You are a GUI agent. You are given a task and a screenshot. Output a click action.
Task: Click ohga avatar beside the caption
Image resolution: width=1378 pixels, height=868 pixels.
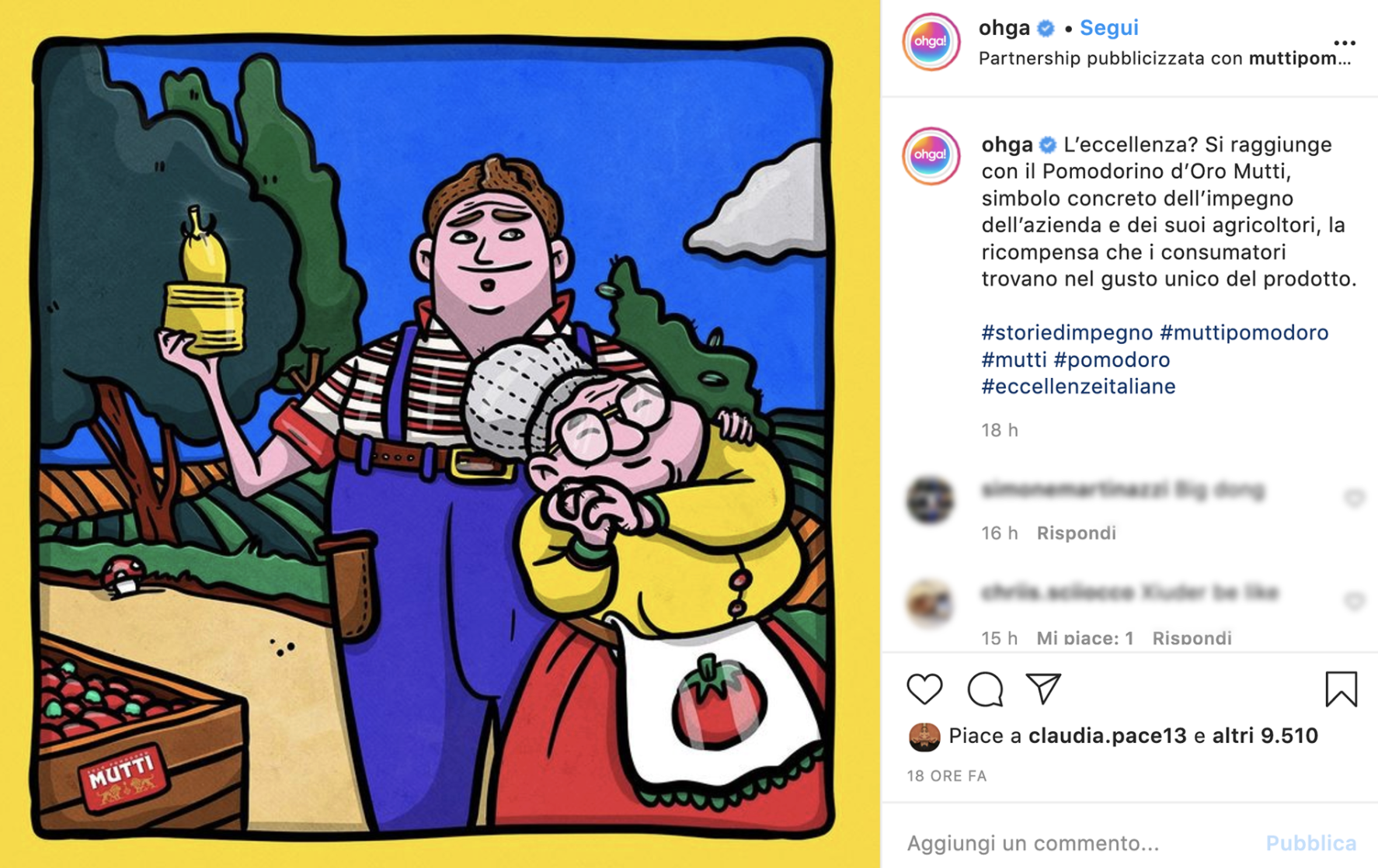coord(931,155)
